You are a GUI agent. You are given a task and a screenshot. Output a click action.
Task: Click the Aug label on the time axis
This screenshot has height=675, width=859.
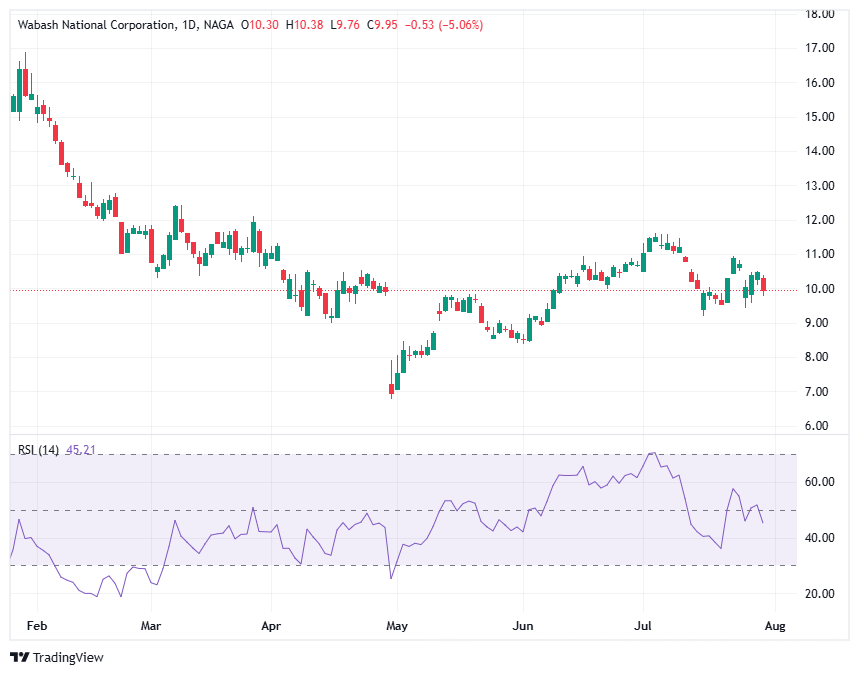click(x=777, y=625)
